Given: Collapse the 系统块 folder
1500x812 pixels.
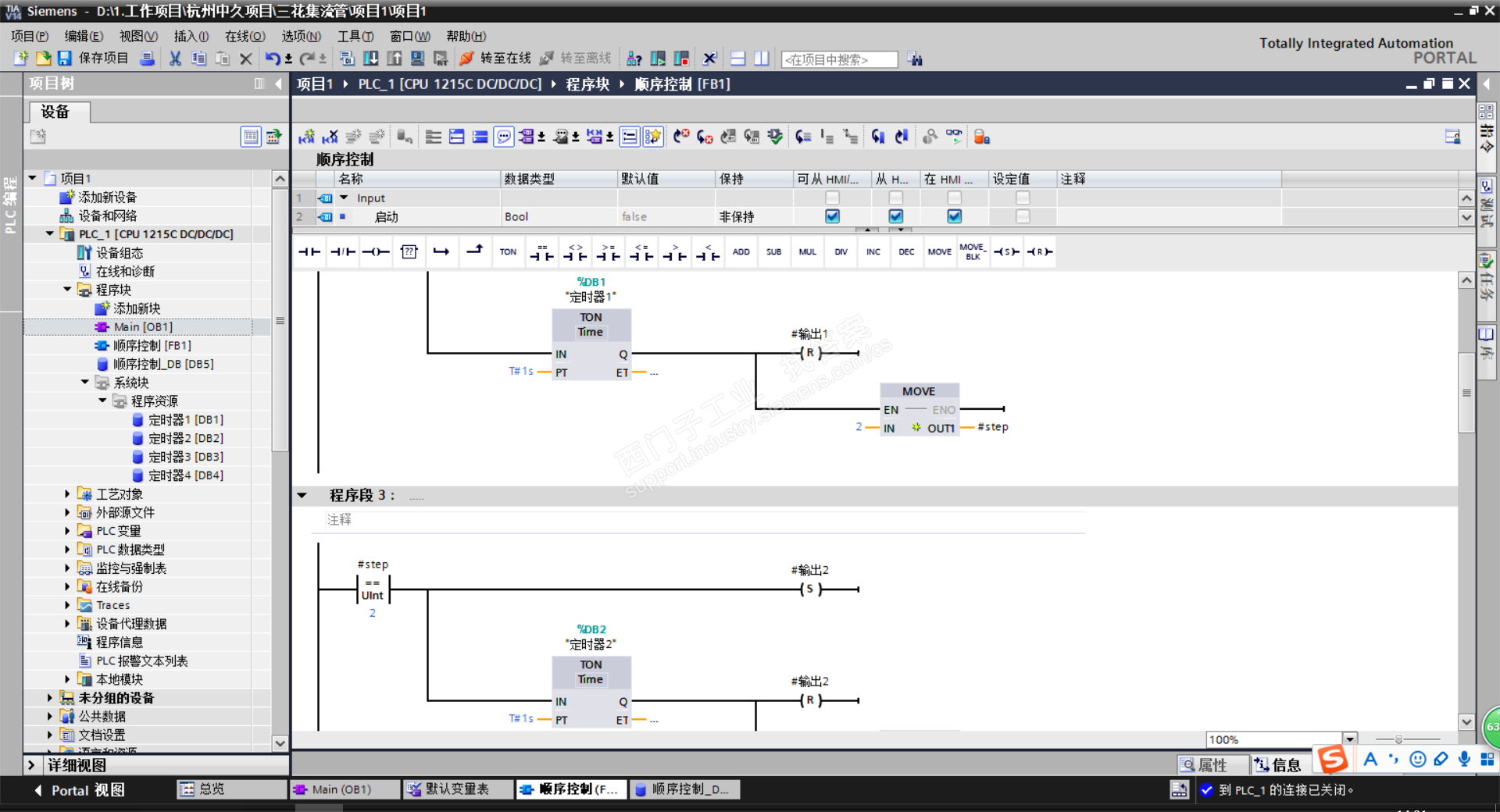Looking at the screenshot, I should pos(85,383).
